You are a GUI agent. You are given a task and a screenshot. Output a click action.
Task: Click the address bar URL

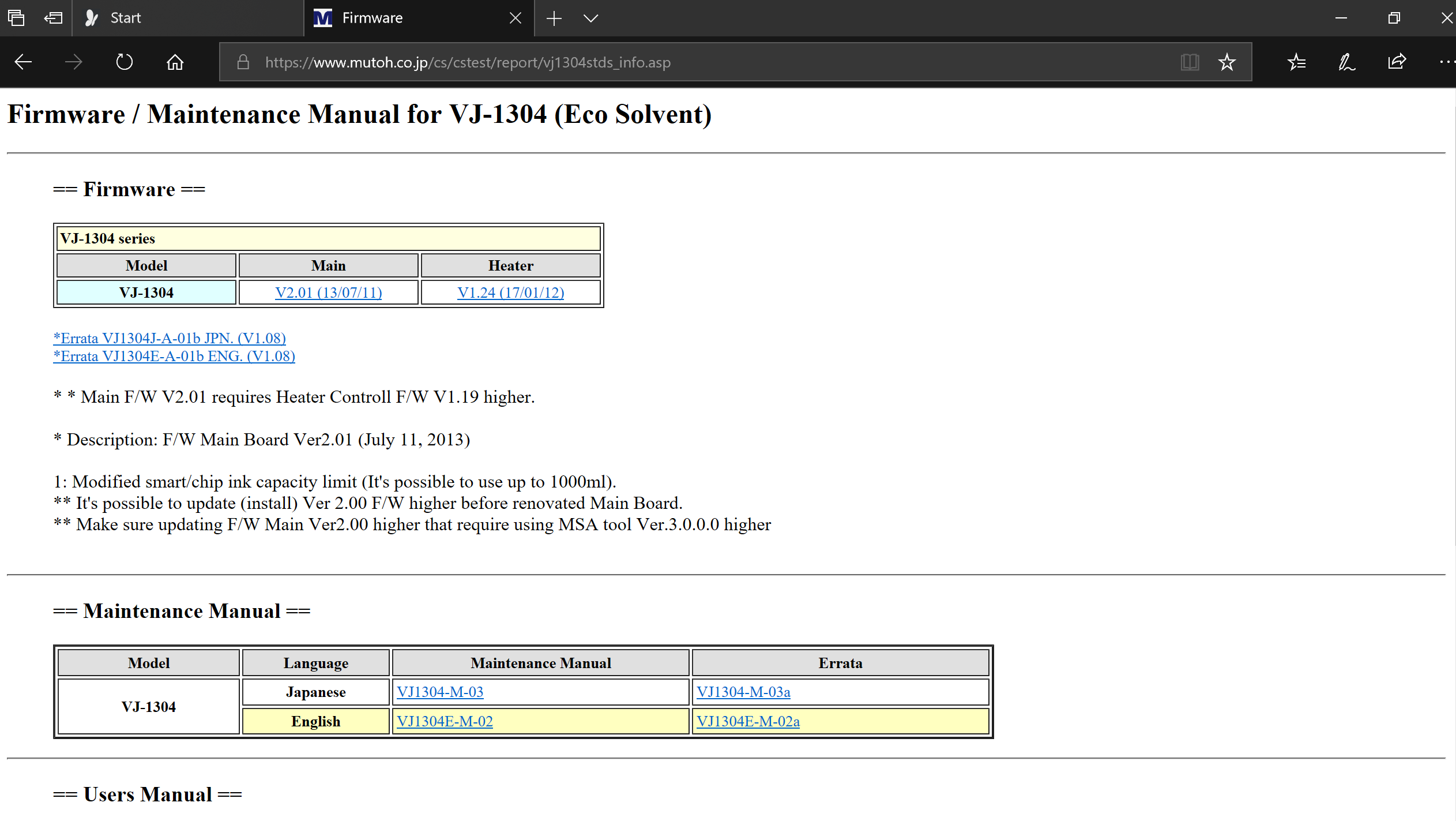[x=468, y=62]
